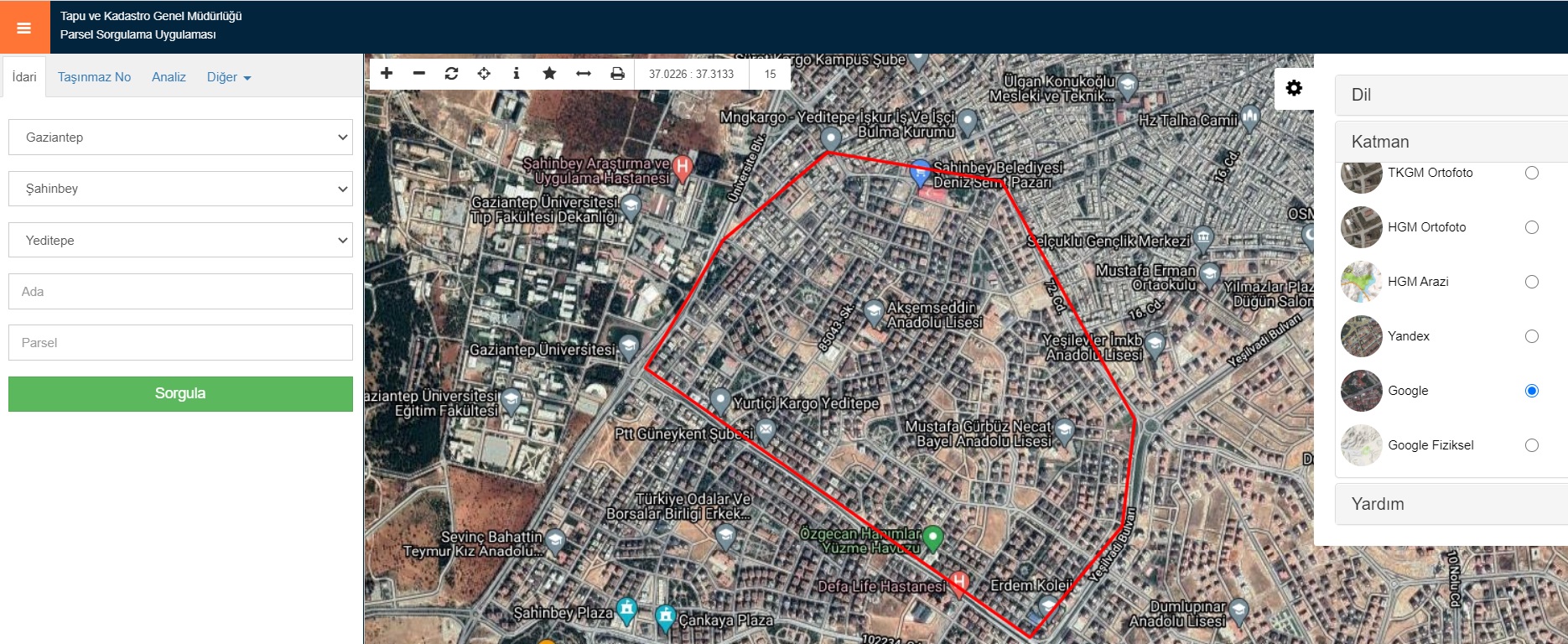The width and height of the screenshot is (1568, 644).
Task: Select the Yandex layer radio
Action: pyautogui.click(x=1532, y=336)
